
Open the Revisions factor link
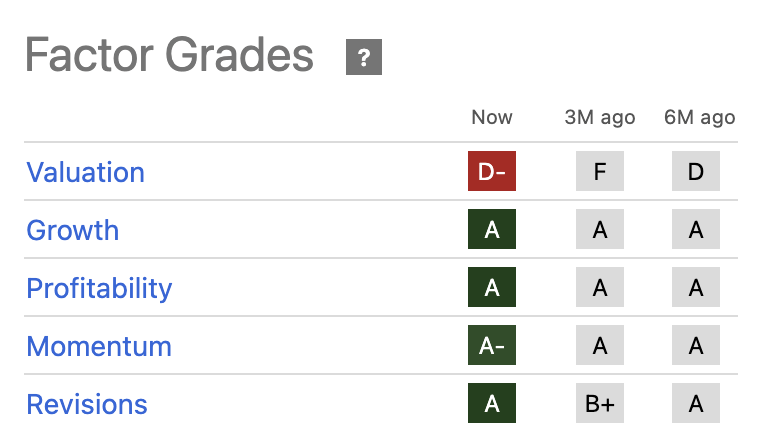click(x=87, y=404)
